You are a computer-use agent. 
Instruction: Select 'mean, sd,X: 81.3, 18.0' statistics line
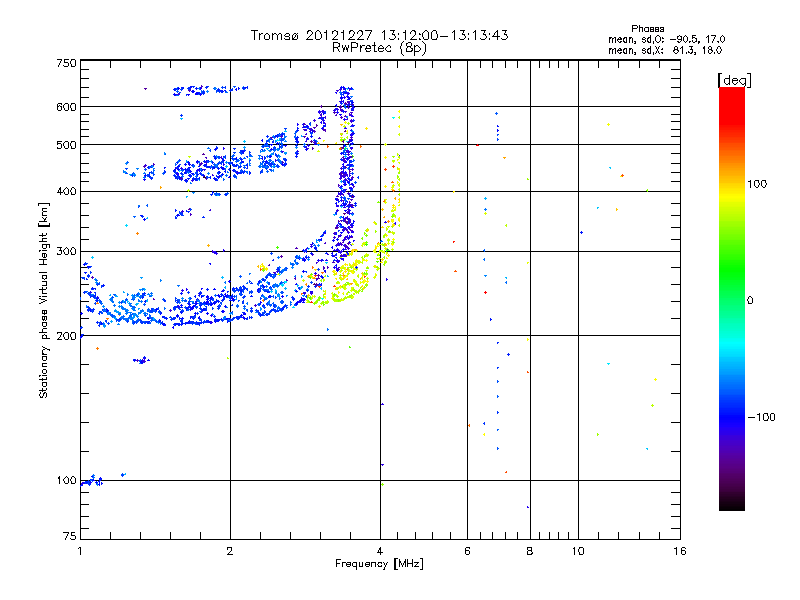click(x=665, y=50)
